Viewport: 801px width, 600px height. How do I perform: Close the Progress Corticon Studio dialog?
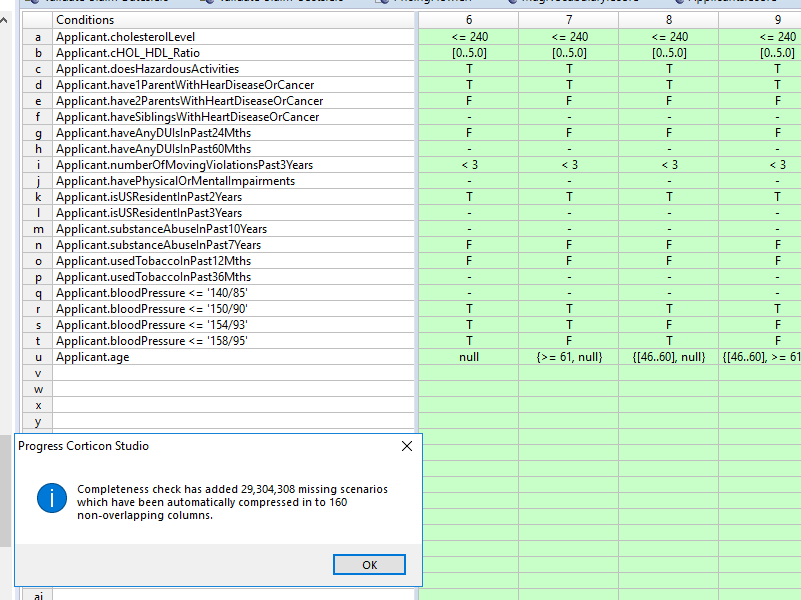pyautogui.click(x=406, y=446)
